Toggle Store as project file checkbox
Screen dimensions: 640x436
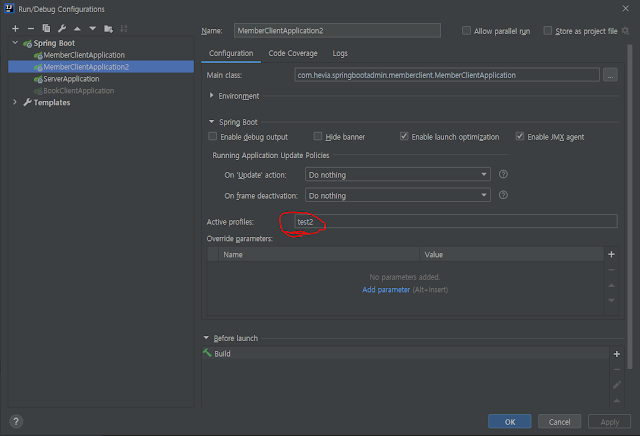coord(548,31)
